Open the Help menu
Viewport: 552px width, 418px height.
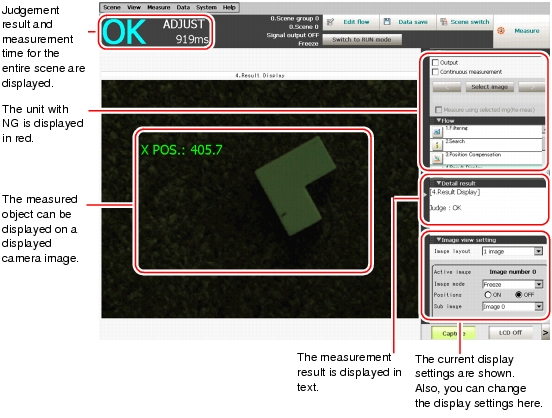point(229,7)
